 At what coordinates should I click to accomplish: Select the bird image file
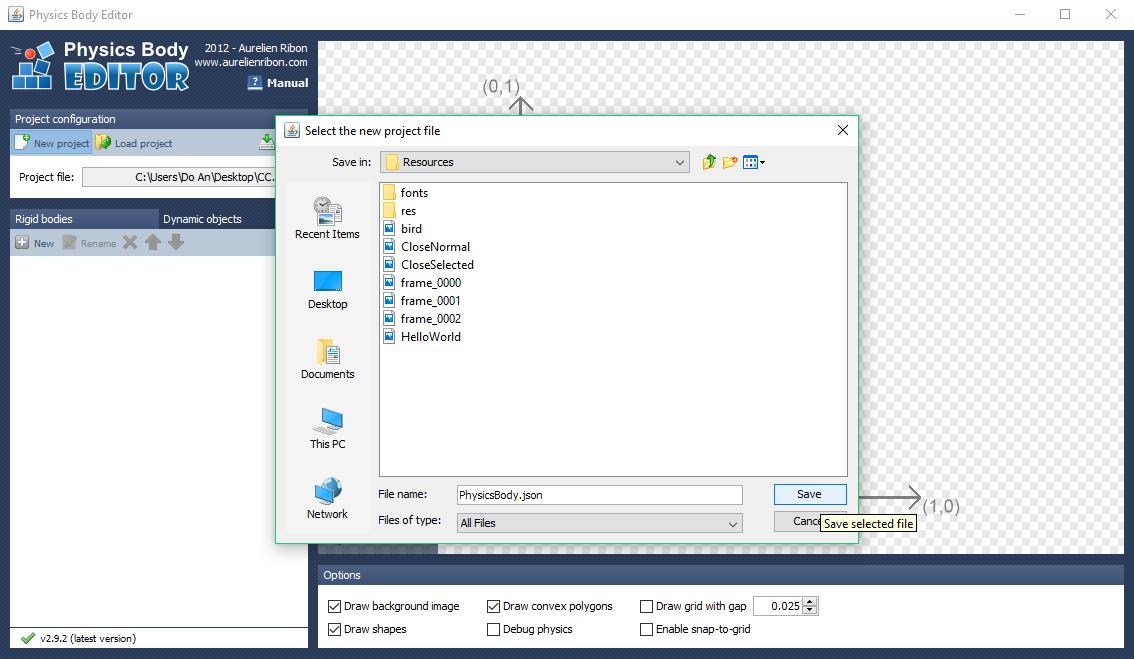coord(403,229)
